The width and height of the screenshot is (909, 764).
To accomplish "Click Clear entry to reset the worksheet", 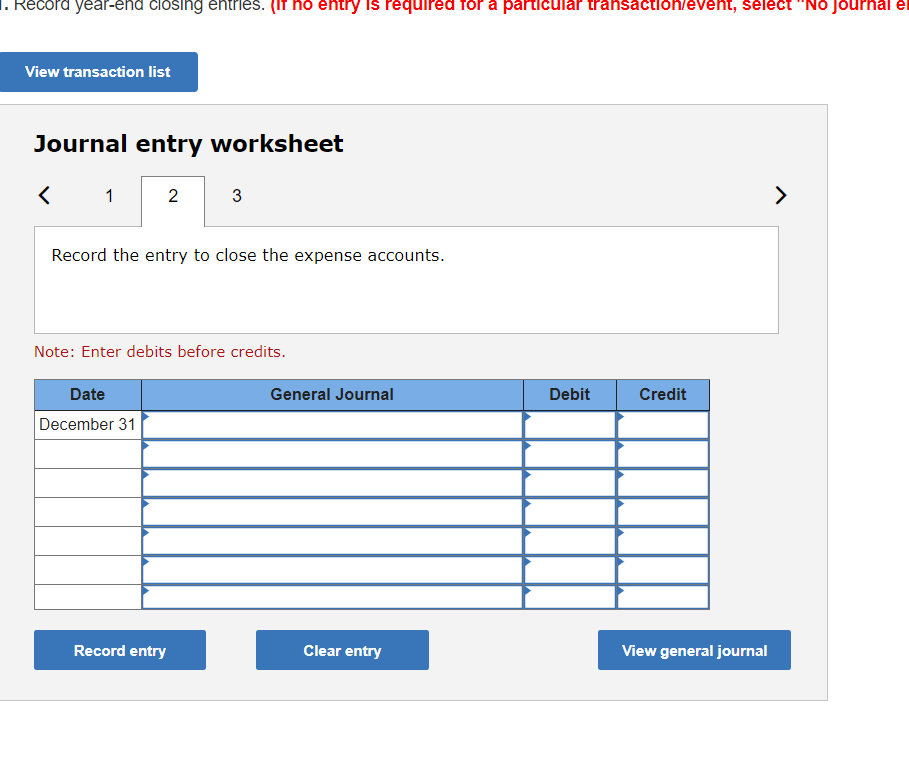I will point(342,649).
